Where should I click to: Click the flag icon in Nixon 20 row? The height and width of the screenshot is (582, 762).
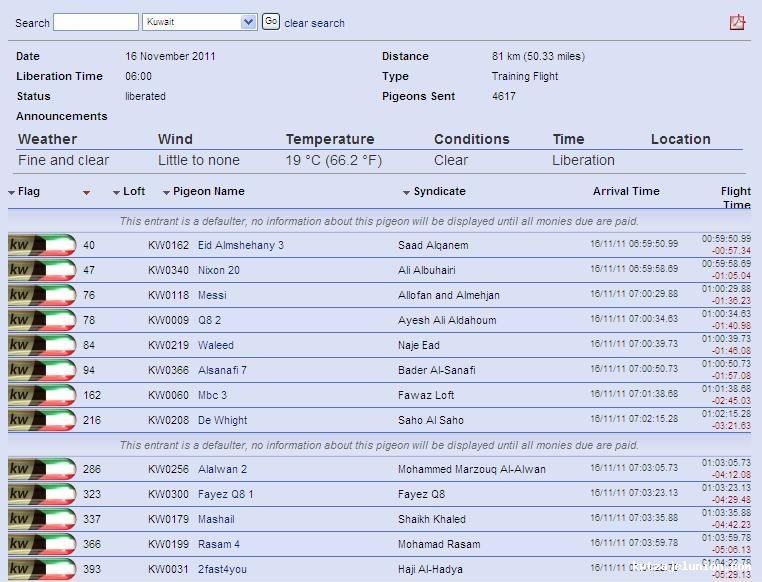click(x=42, y=270)
